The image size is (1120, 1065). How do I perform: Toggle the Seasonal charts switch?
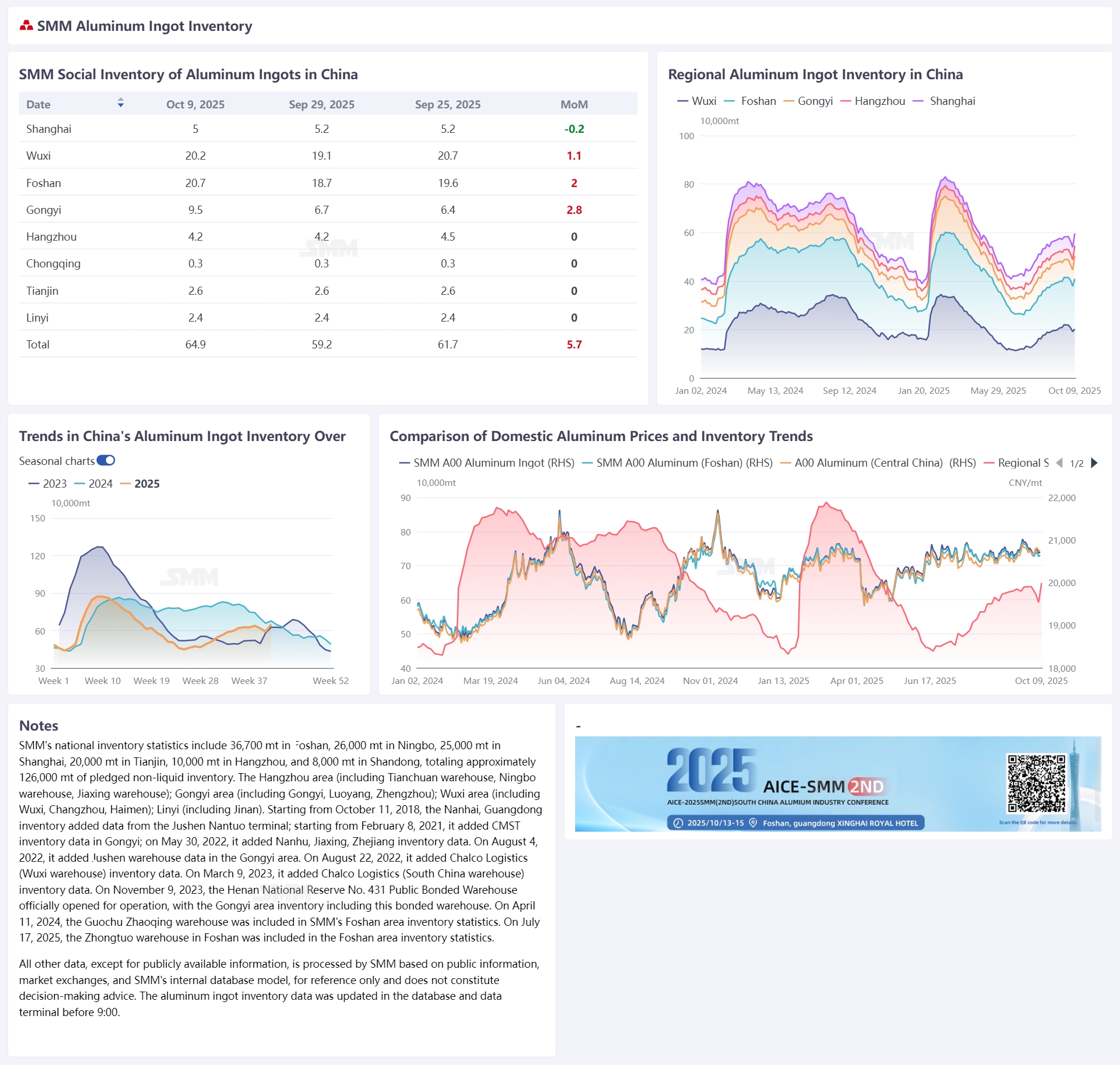106,461
